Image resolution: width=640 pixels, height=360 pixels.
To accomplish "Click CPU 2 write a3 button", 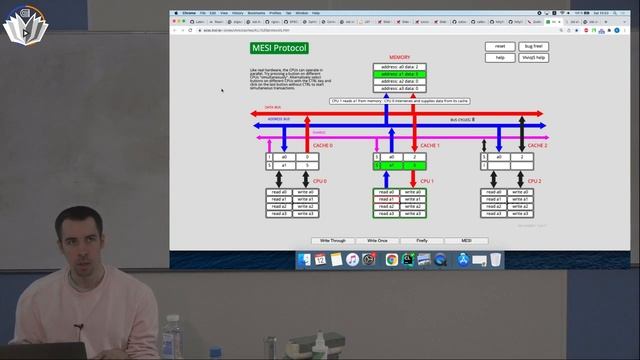I will click(520, 214).
